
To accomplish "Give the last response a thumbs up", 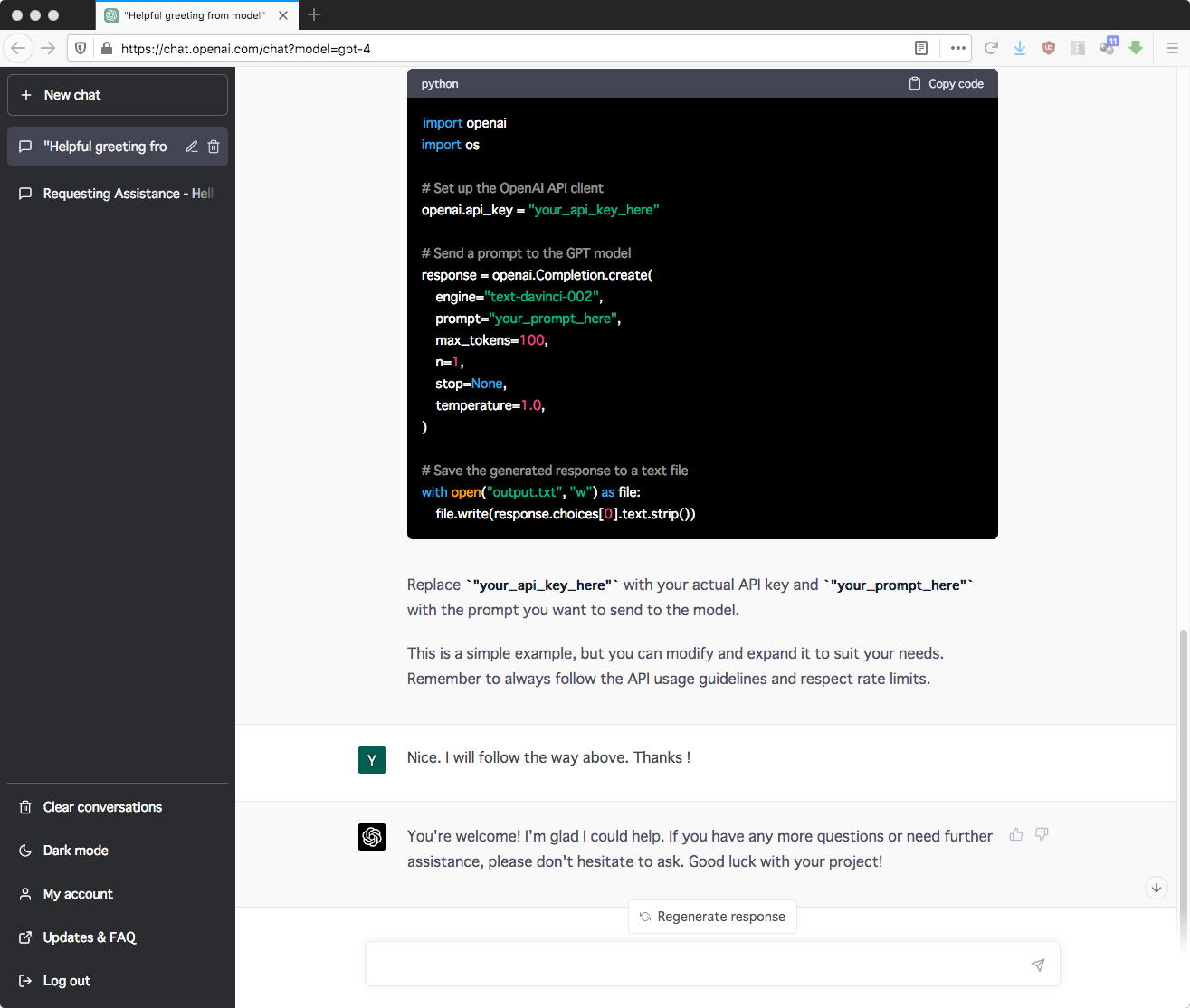I will point(1016,834).
